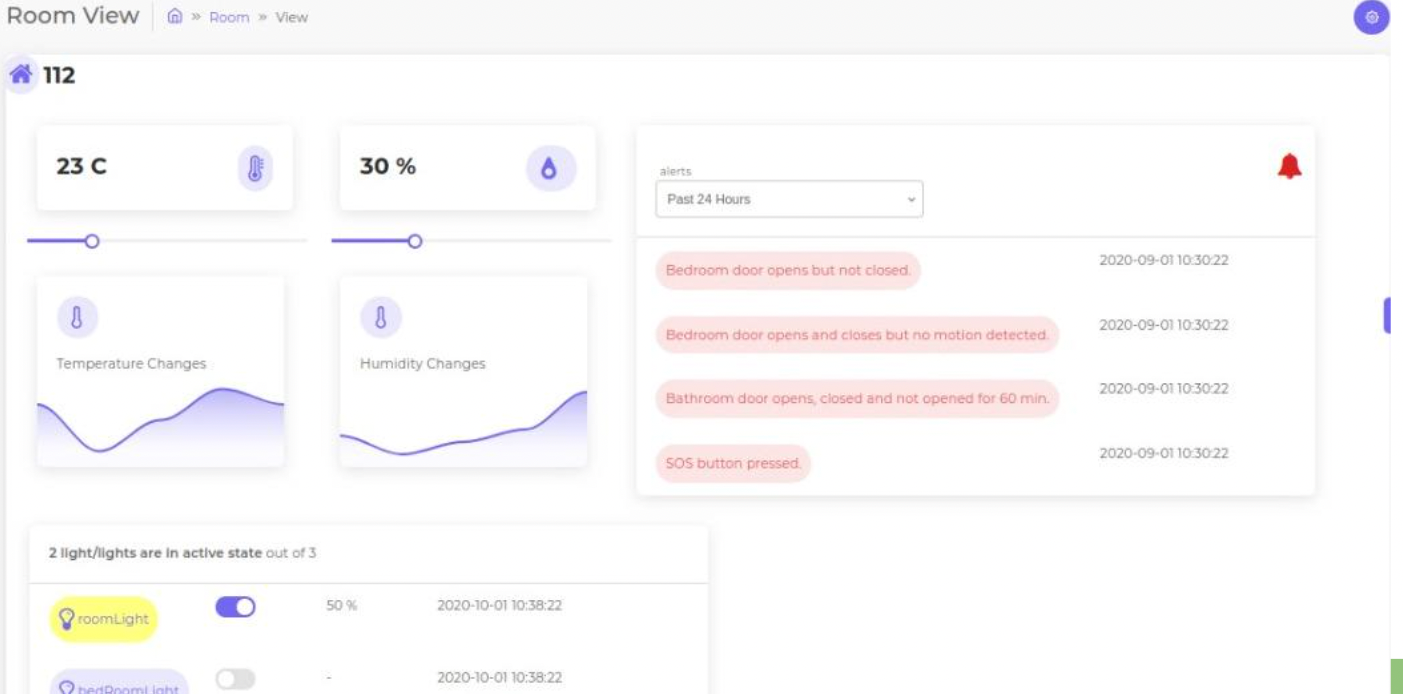Viewport: 1408px width, 694px height.
Task: Click the water drop icon on humidity card
Action: [x=550, y=168]
